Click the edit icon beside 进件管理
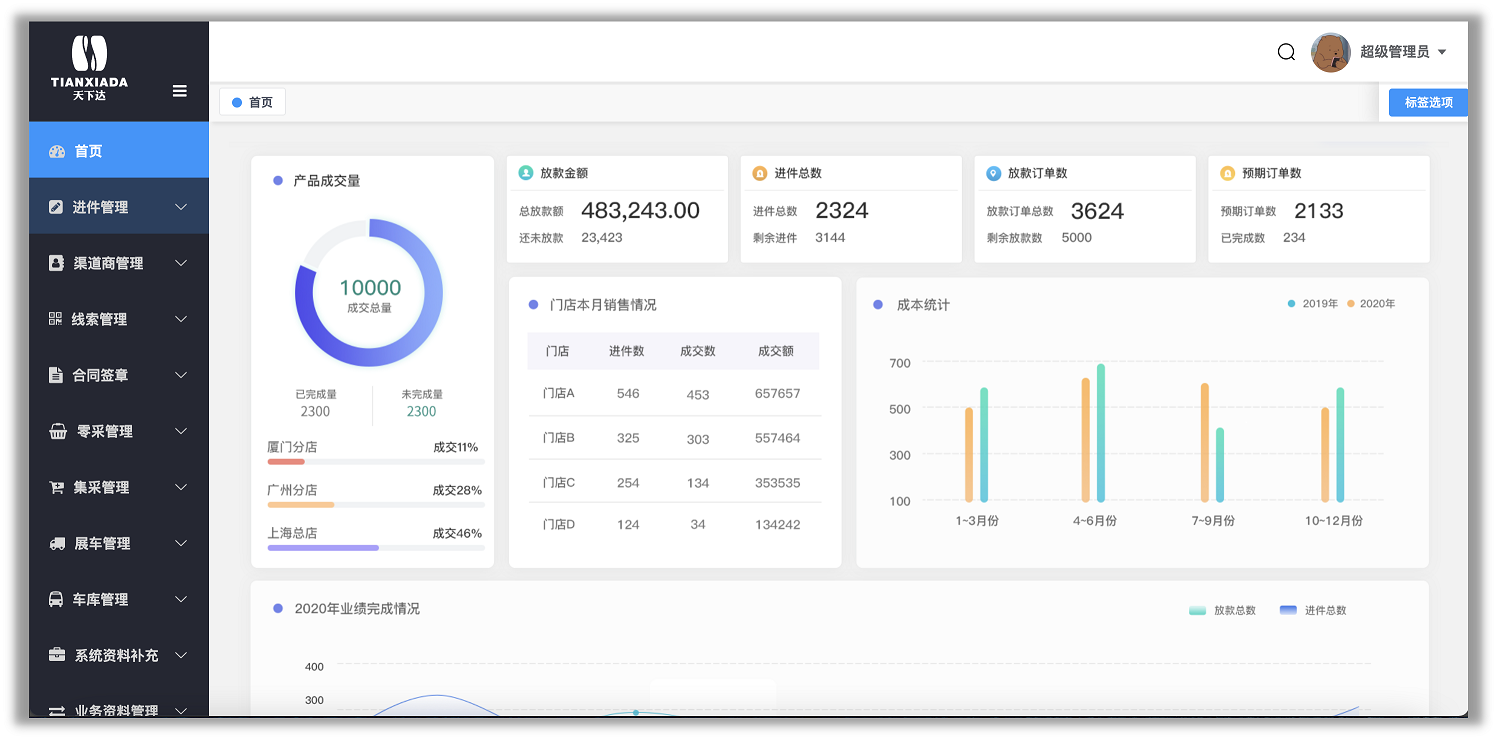 click(56, 207)
